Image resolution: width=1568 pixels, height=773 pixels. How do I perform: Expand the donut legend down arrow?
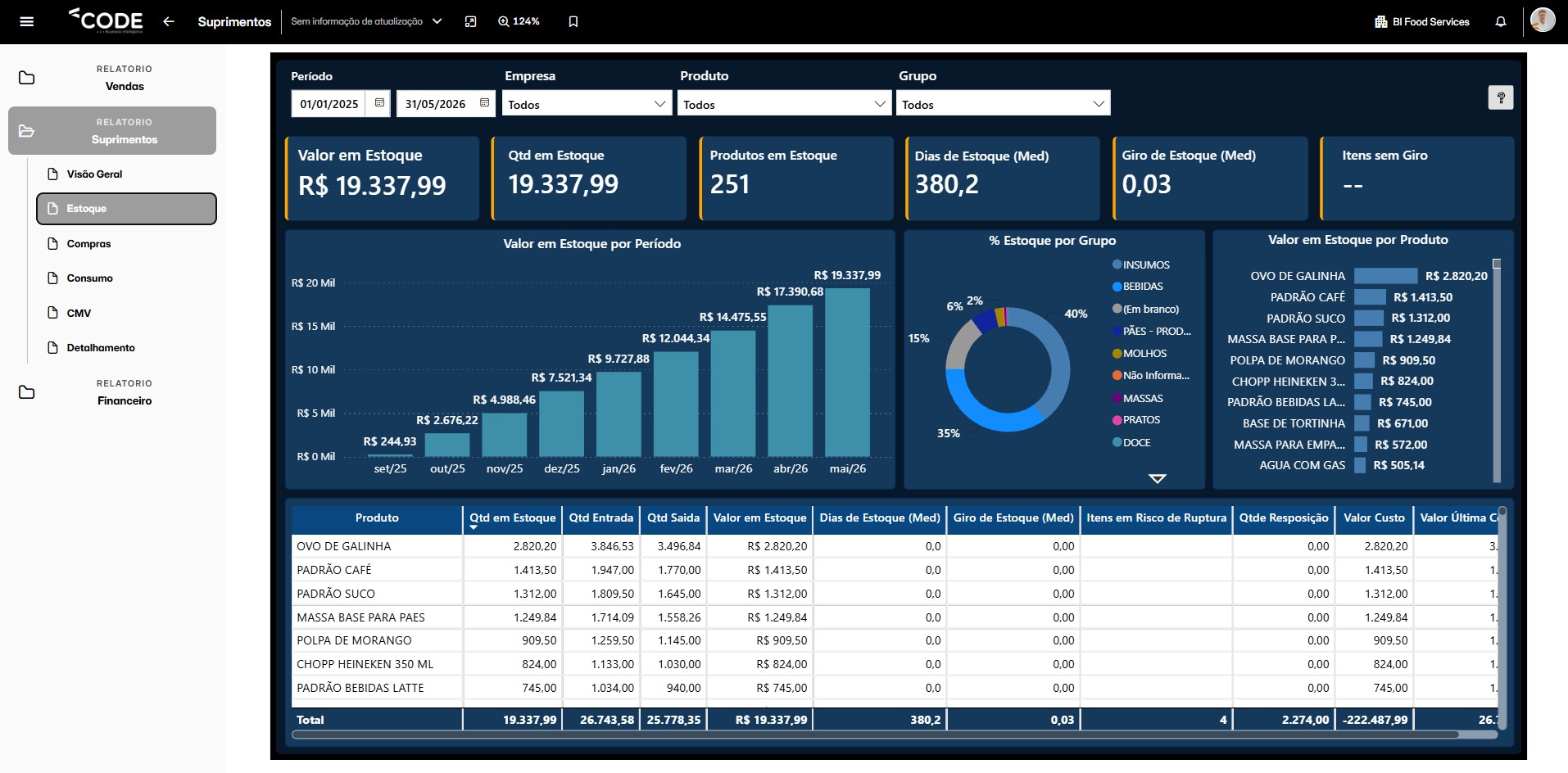click(x=1157, y=478)
